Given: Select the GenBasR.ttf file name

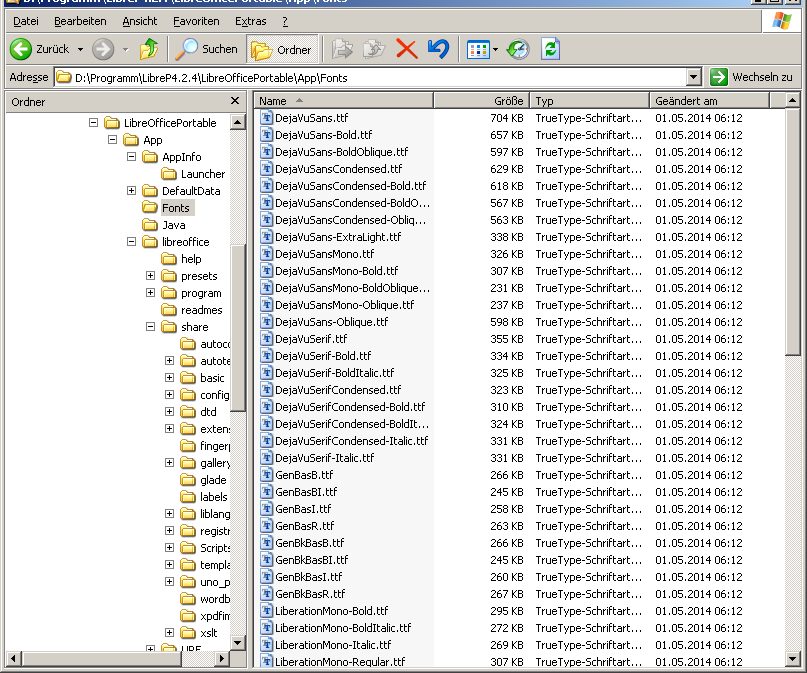Looking at the screenshot, I should pos(305,525).
